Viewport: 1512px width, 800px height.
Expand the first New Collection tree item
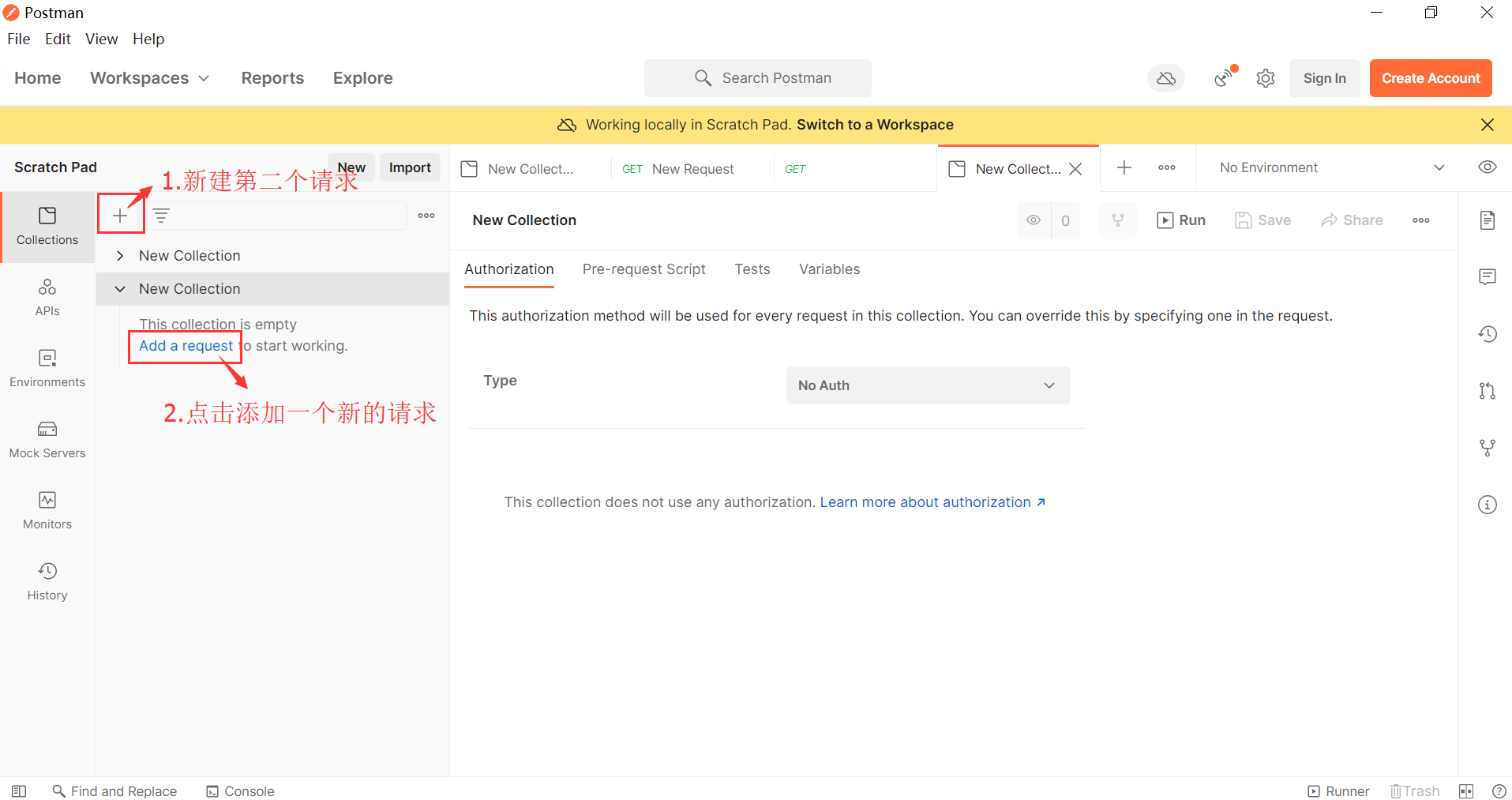coord(120,255)
